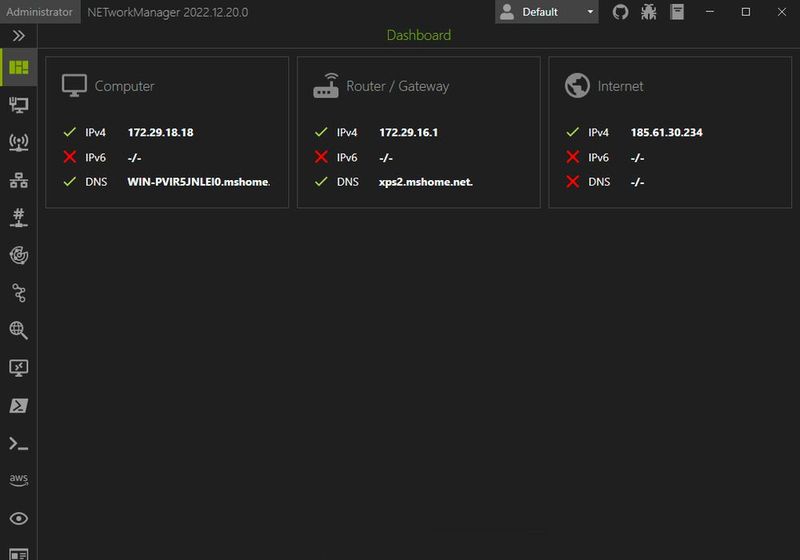This screenshot has height=560, width=800.
Task: Open the Traceroute nodes icon
Action: 19,293
